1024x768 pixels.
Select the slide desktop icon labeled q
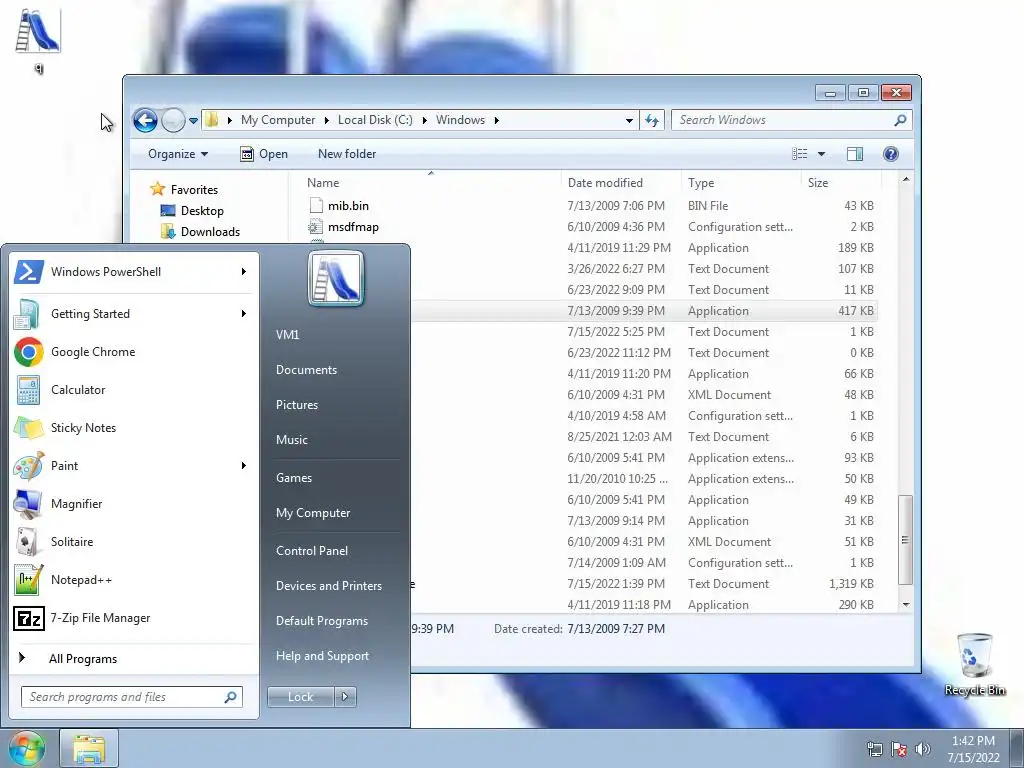tap(38, 40)
